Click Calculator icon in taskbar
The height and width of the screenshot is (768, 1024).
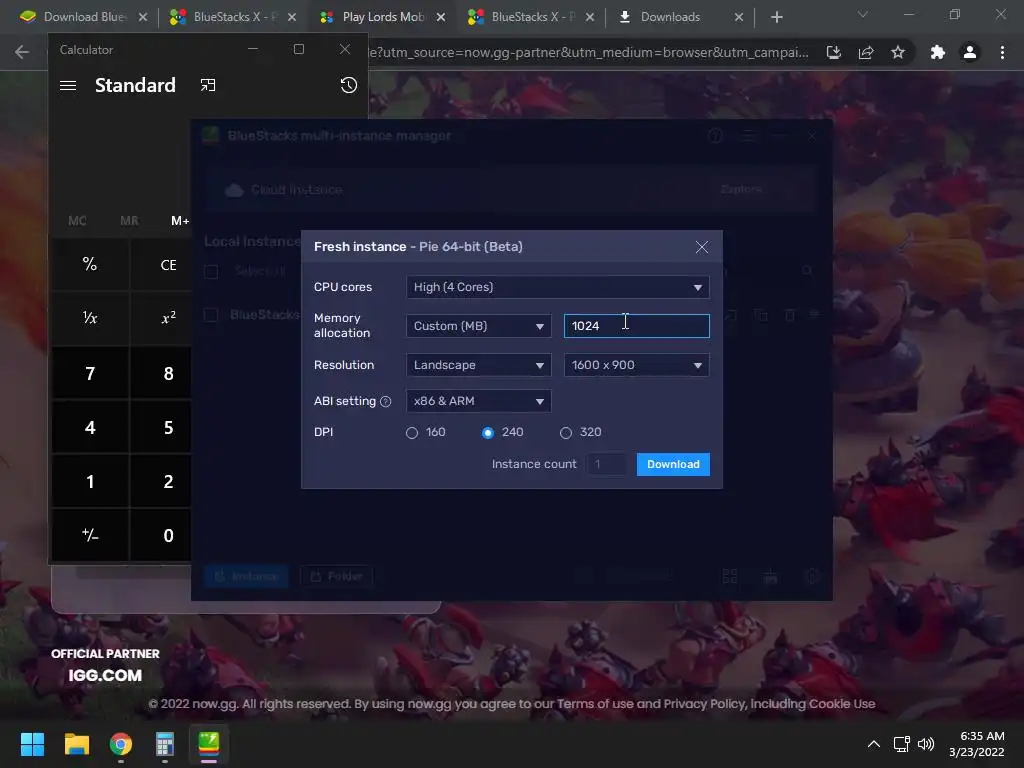pos(165,744)
